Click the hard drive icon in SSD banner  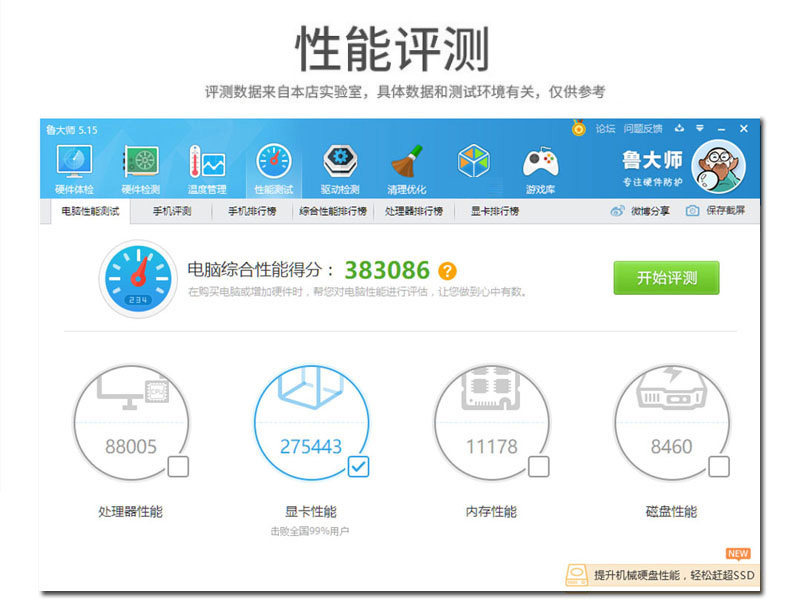[x=577, y=575]
